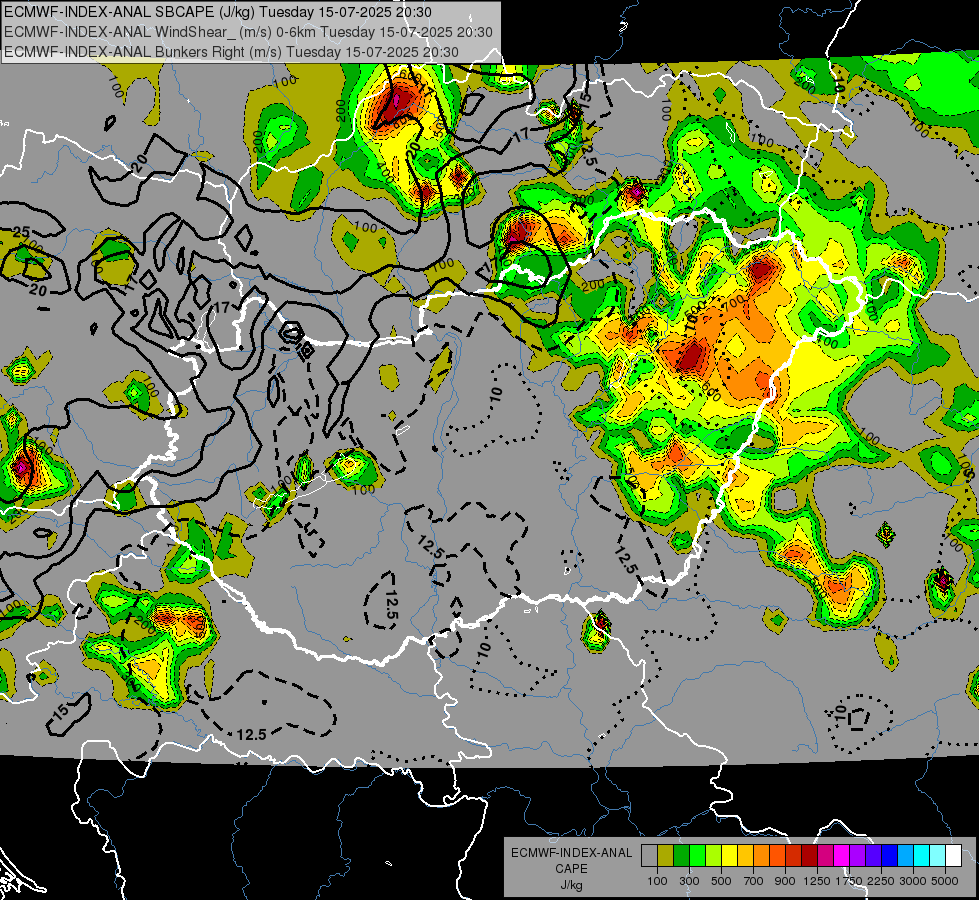The width and height of the screenshot is (979, 900).
Task: Click the pure yellow swatch after 500
Action: (x=729, y=856)
